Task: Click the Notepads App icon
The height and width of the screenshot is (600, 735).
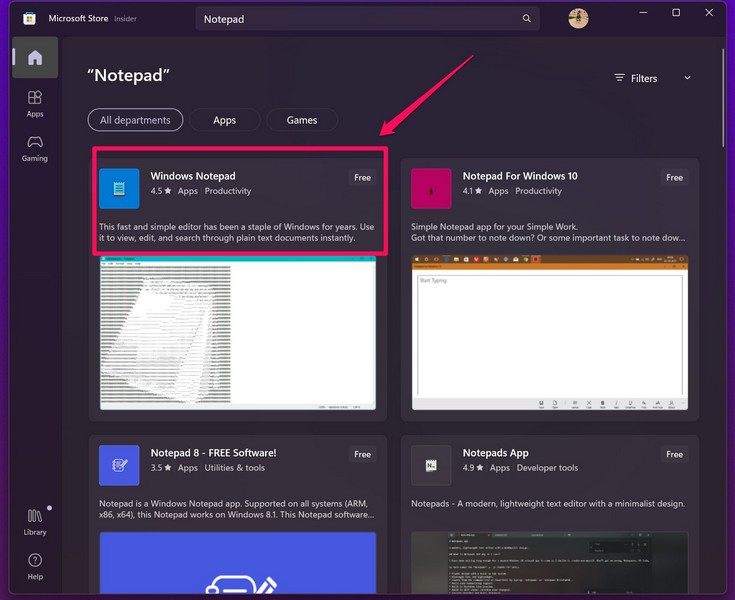Action: 431,465
